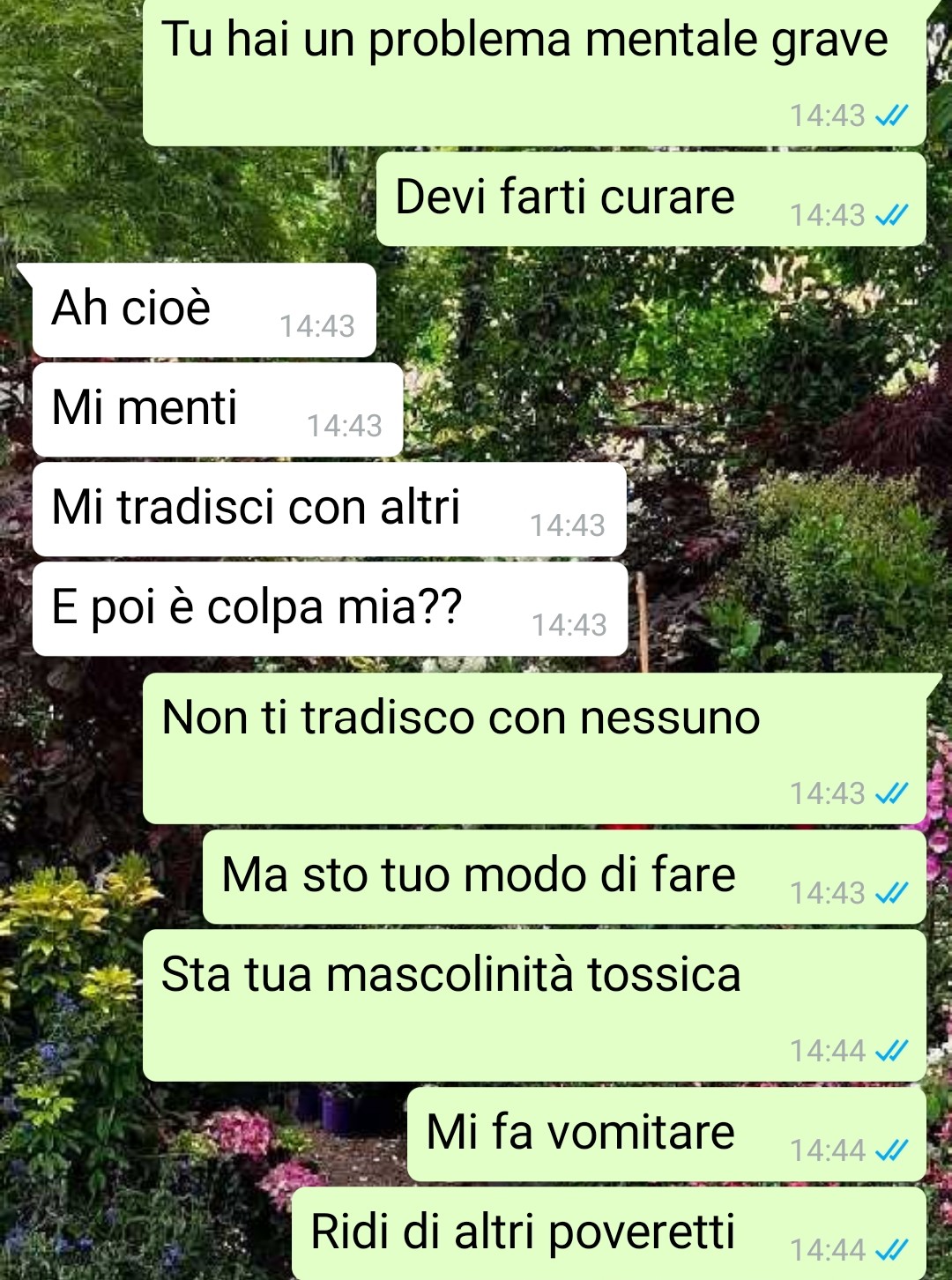Viewport: 952px width, 1280px height.
Task: Click read ticks on 'Sta tua mascolinità tossica'
Action: click(x=891, y=1051)
